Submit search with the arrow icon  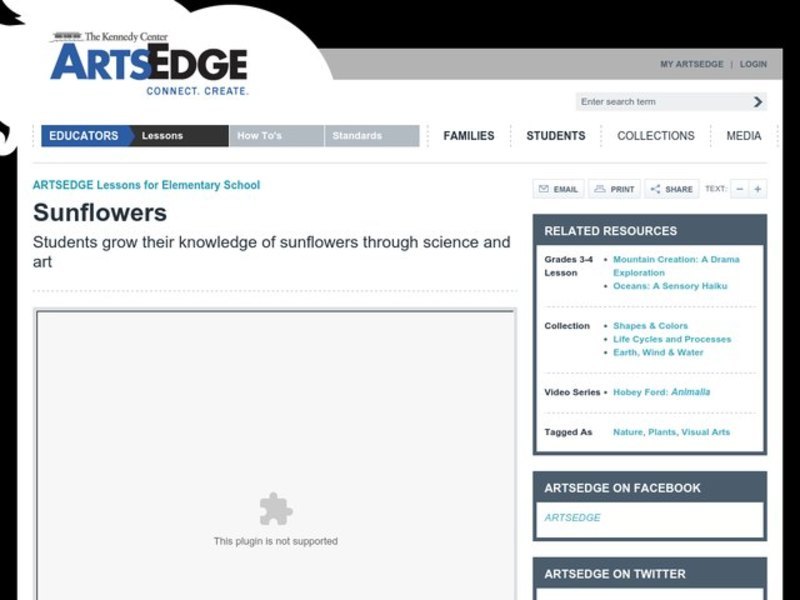[x=758, y=102]
